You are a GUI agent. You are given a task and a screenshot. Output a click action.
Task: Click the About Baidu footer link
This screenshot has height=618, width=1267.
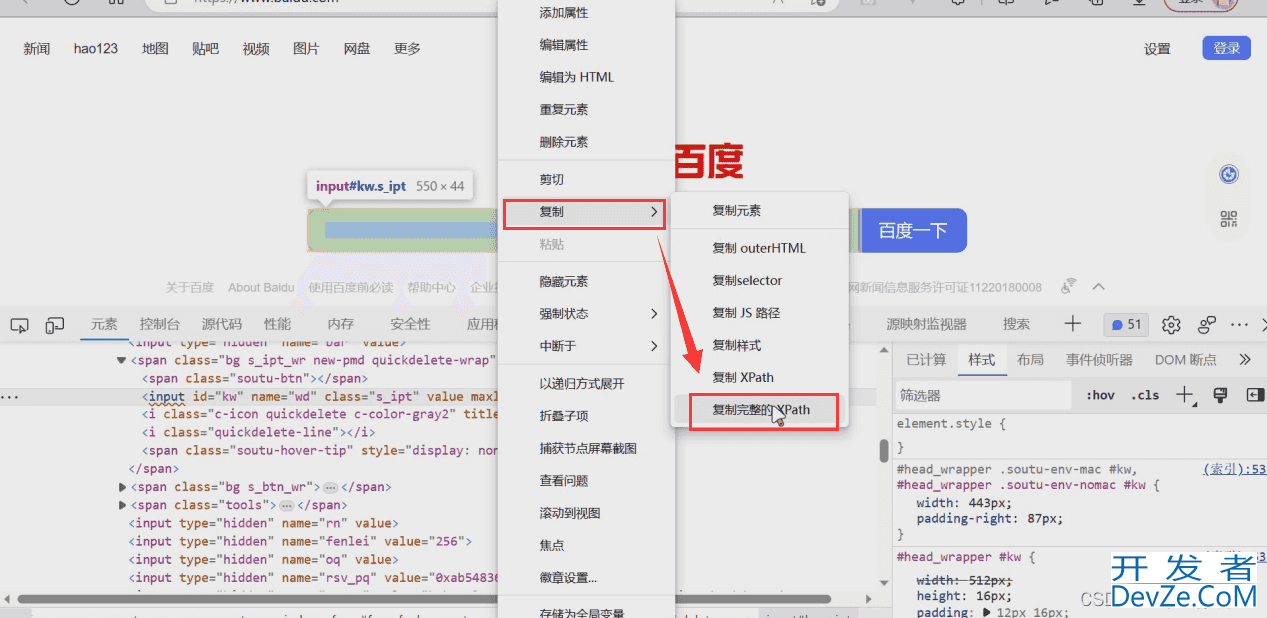tap(261, 287)
